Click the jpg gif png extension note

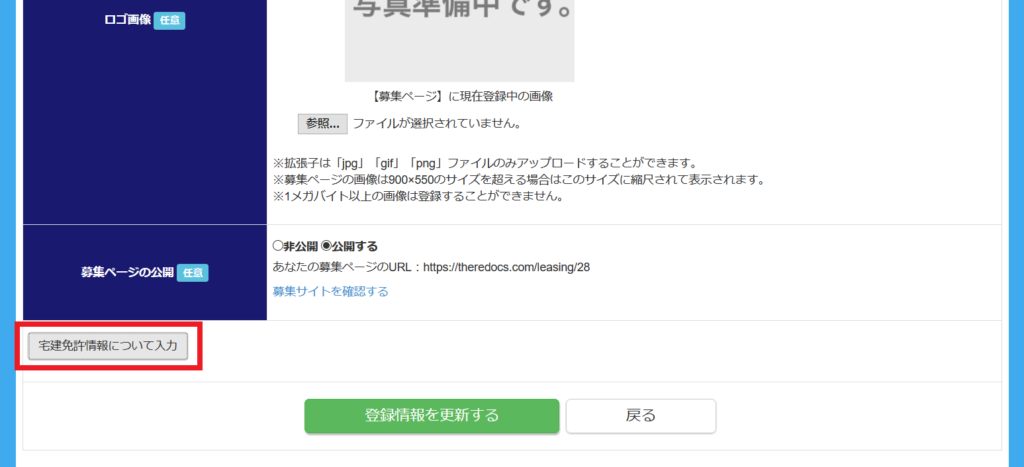pos(487,162)
